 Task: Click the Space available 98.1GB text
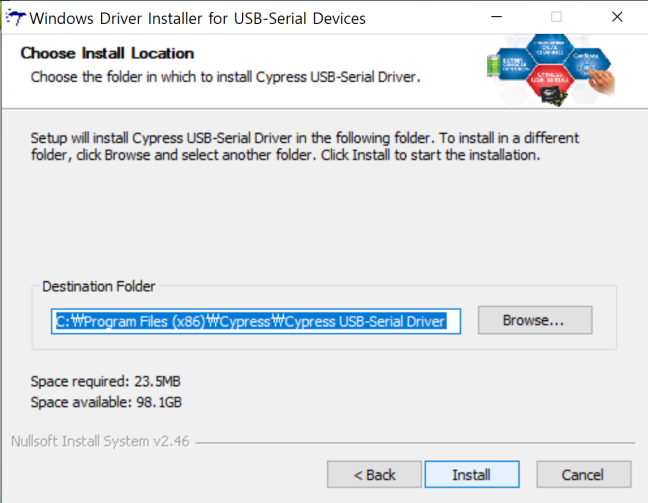106,402
